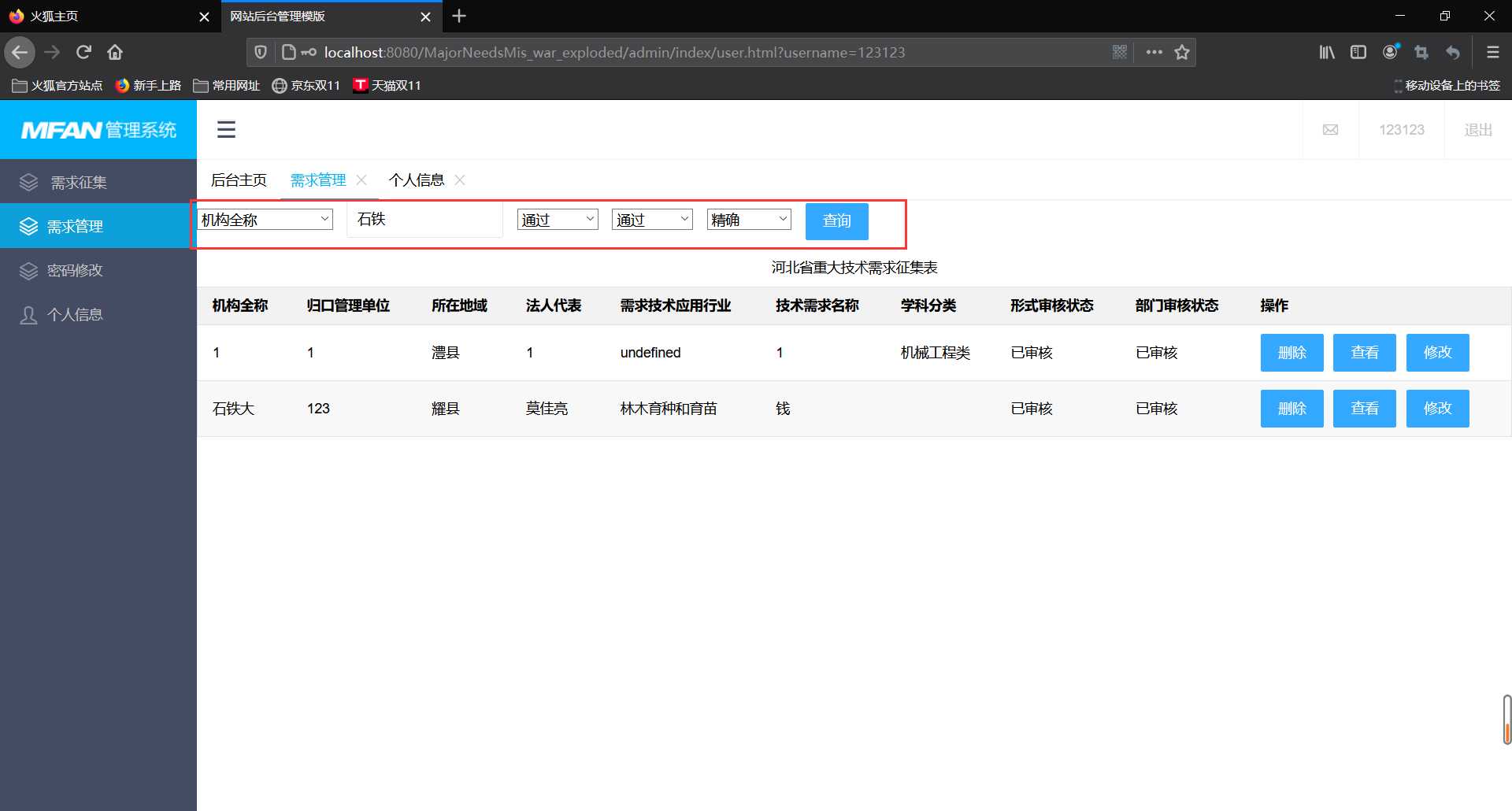This screenshot has width=1512, height=811.
Task: Open the 新手上路 bookmark
Action: pyautogui.click(x=148, y=85)
